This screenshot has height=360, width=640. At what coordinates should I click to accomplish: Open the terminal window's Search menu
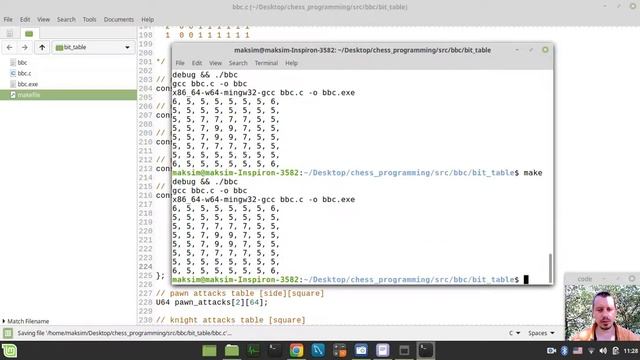click(x=238, y=63)
